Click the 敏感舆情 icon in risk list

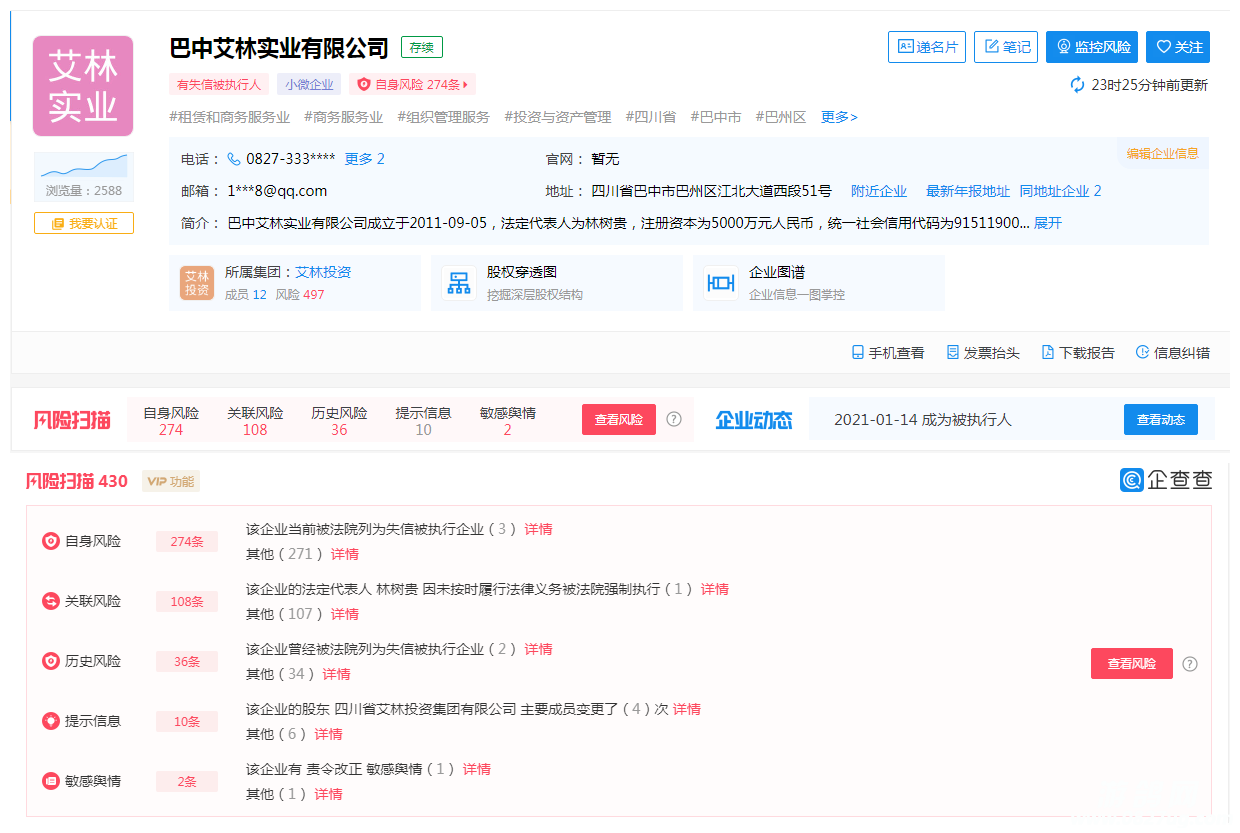point(51,781)
